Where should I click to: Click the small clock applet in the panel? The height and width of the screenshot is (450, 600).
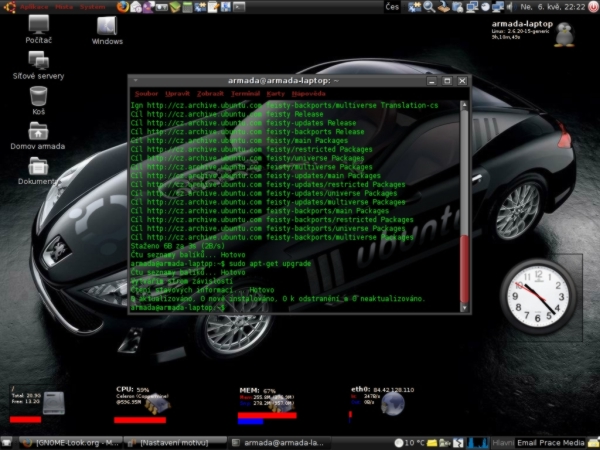pos(485,7)
